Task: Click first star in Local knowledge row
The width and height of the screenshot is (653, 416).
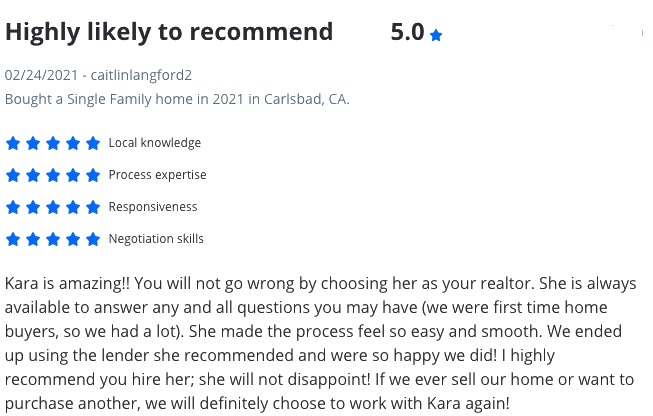Action: tap(13, 143)
